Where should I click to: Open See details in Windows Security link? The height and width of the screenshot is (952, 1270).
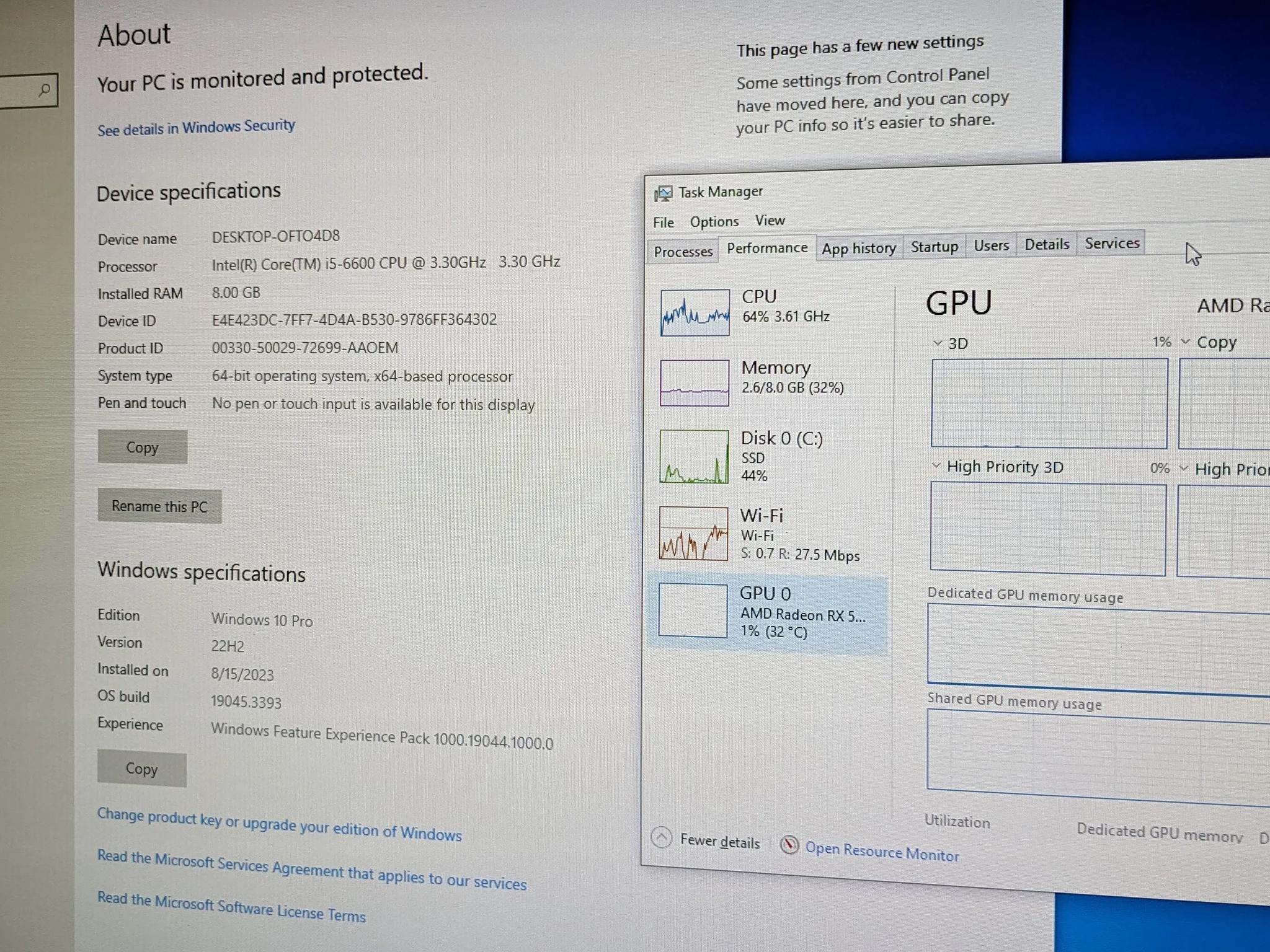pyautogui.click(x=196, y=128)
